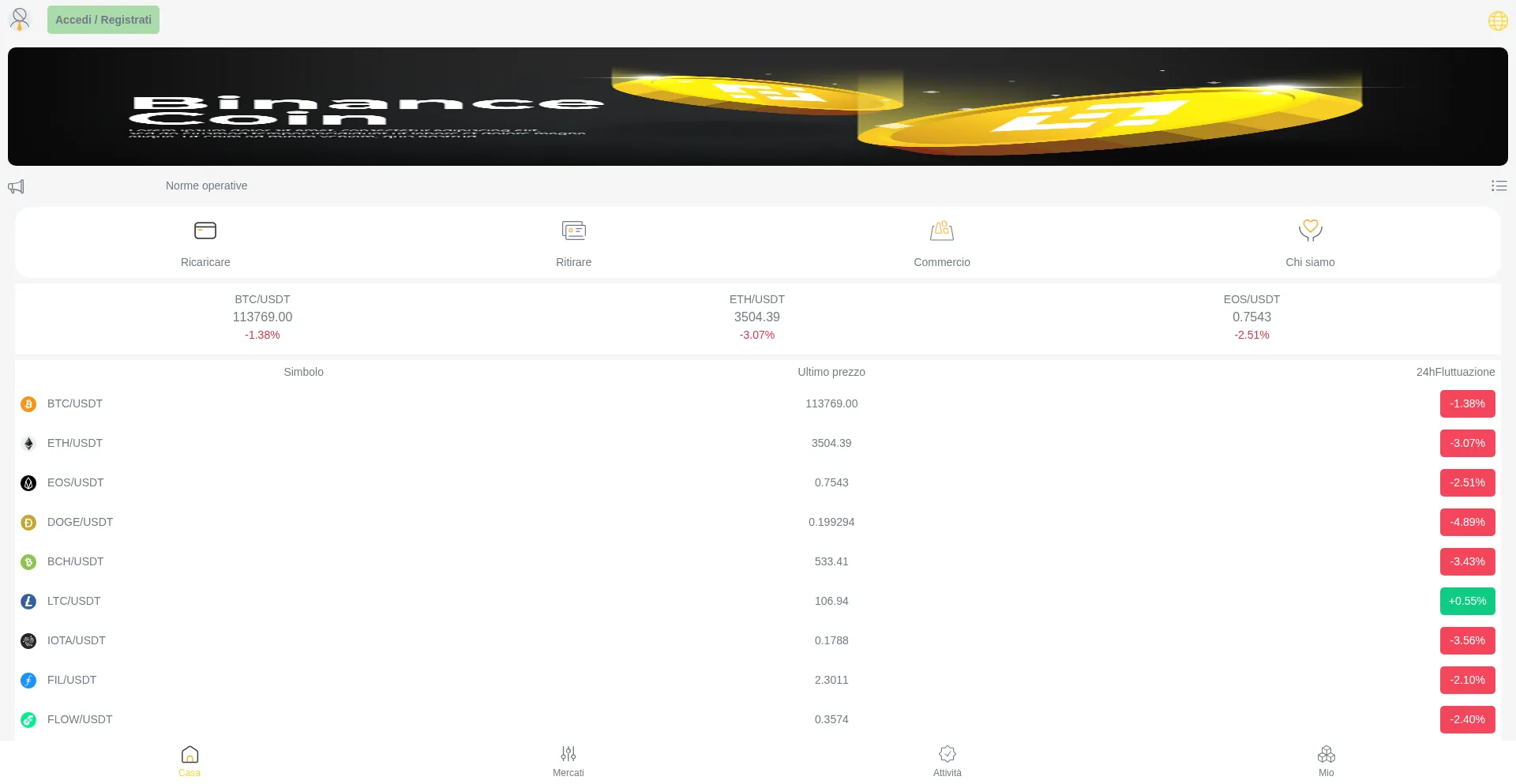Click the green +0.55% LTC badge
This screenshot has height=784, width=1516.
click(x=1467, y=601)
